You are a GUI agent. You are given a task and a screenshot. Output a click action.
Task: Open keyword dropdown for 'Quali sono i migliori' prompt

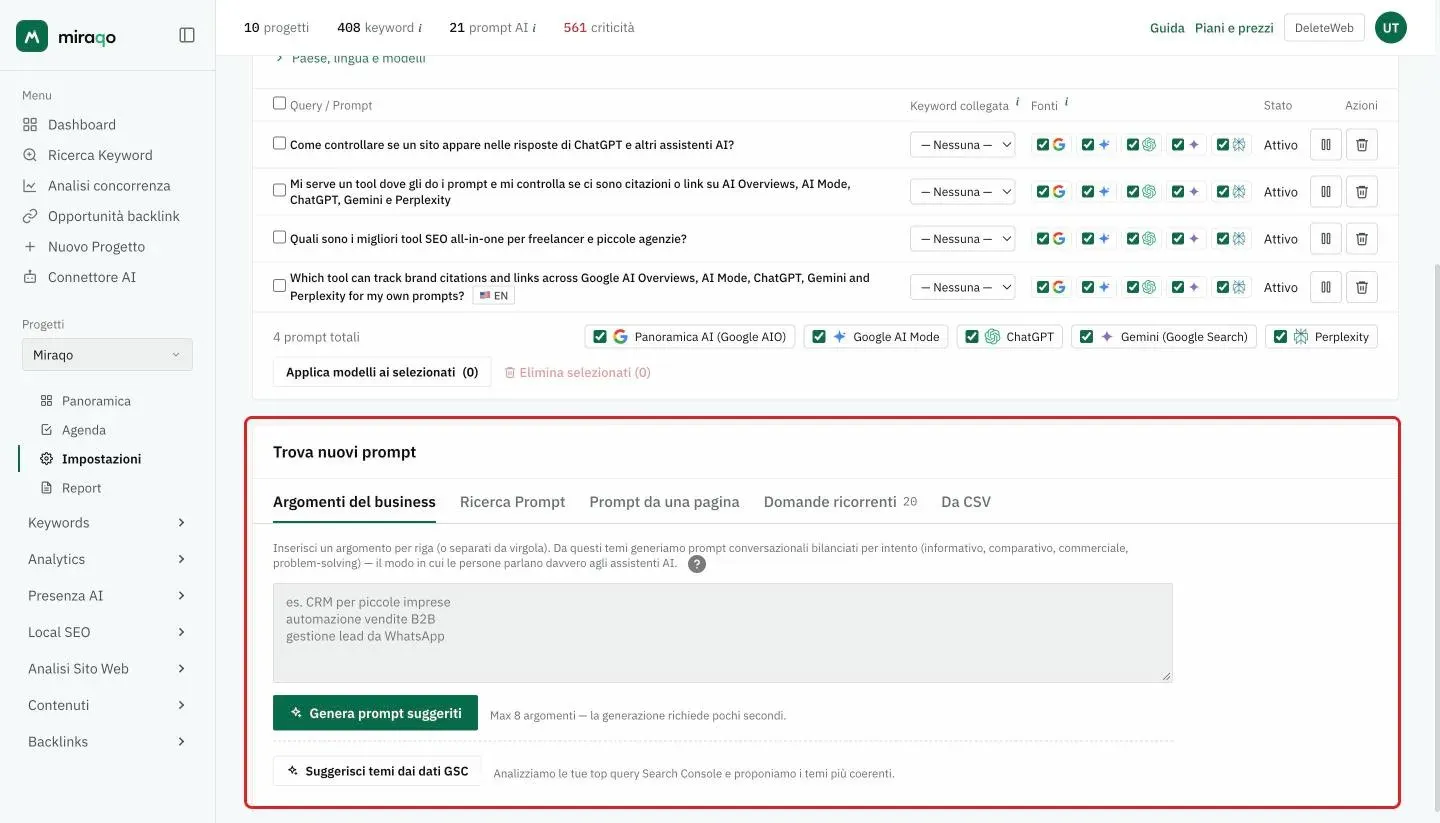962,239
